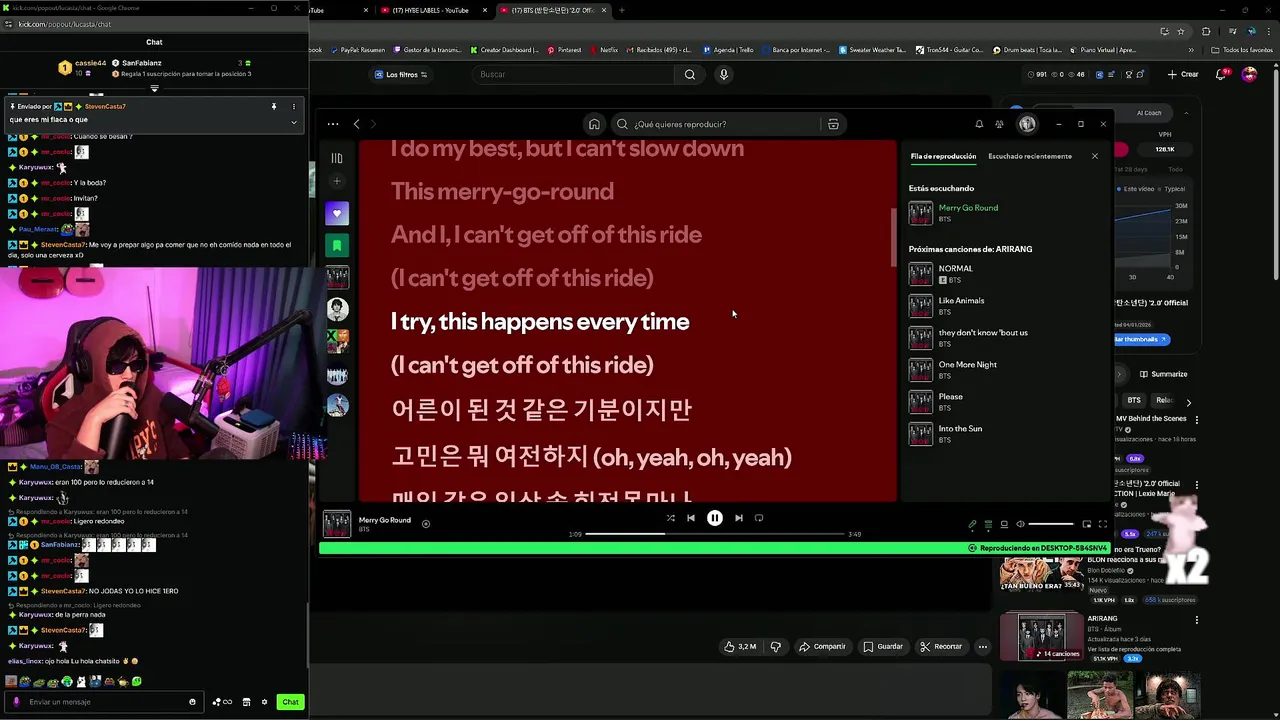The width and height of the screenshot is (1280, 720).
Task: Skip to next track in Spotify
Action: point(738,518)
